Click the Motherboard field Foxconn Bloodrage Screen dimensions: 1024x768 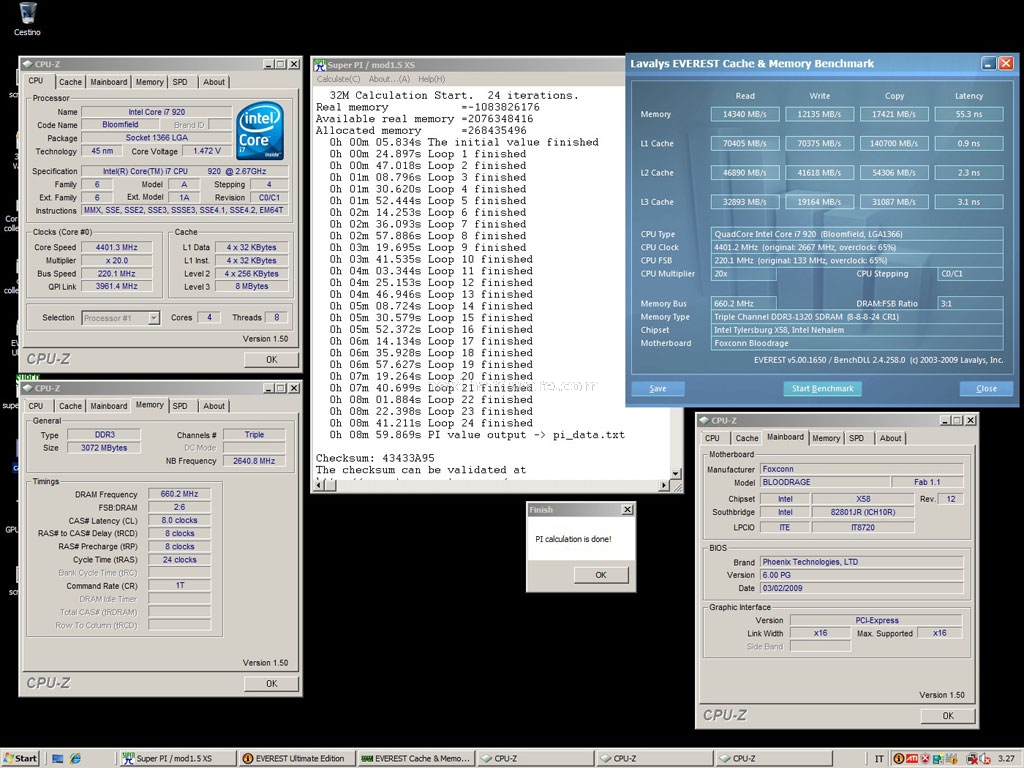(x=857, y=344)
